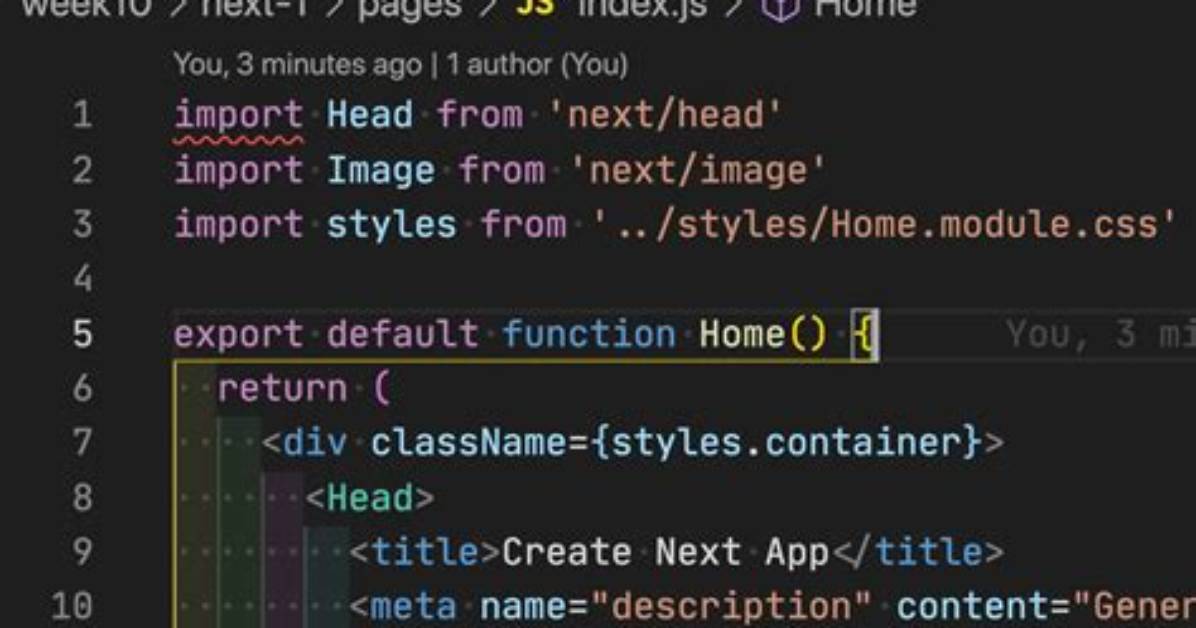Click the 'default' keyword on line 5

point(403,334)
